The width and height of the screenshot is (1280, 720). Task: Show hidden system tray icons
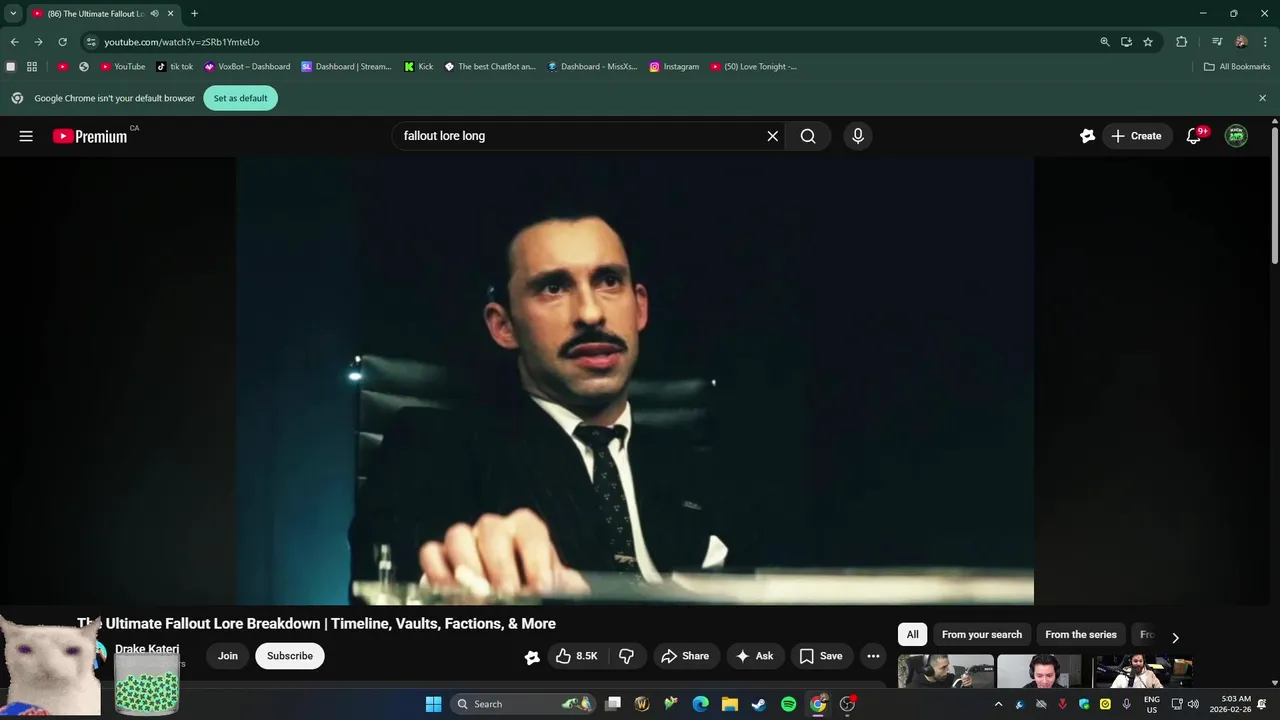(x=998, y=704)
